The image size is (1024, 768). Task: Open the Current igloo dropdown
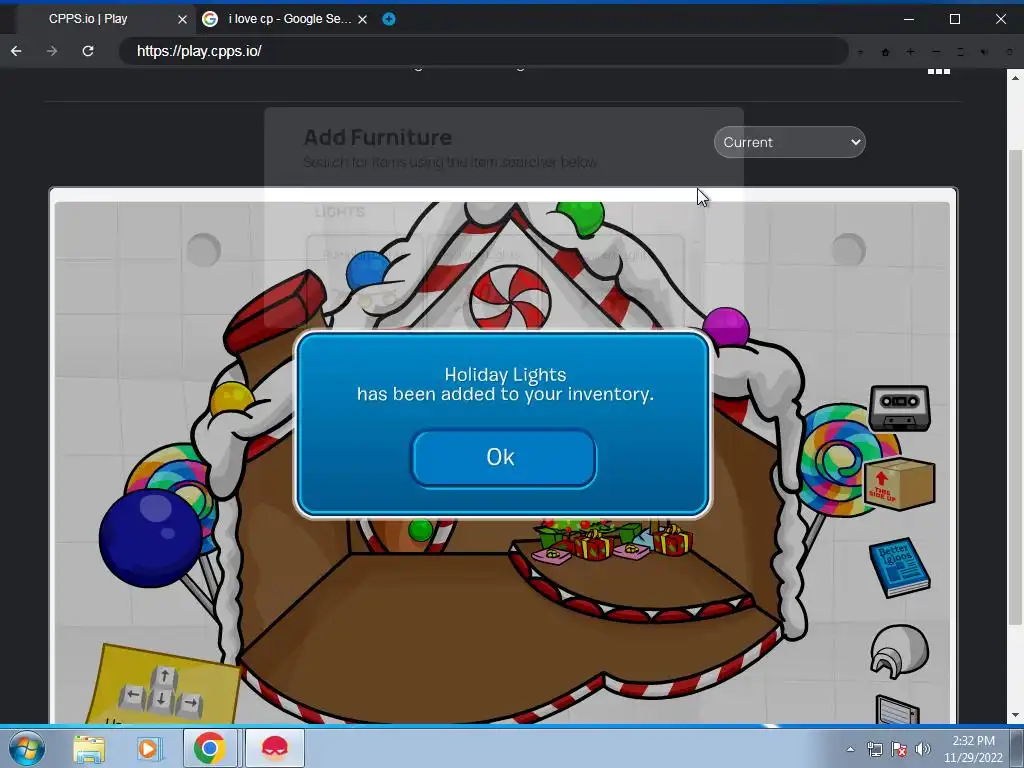(x=790, y=142)
